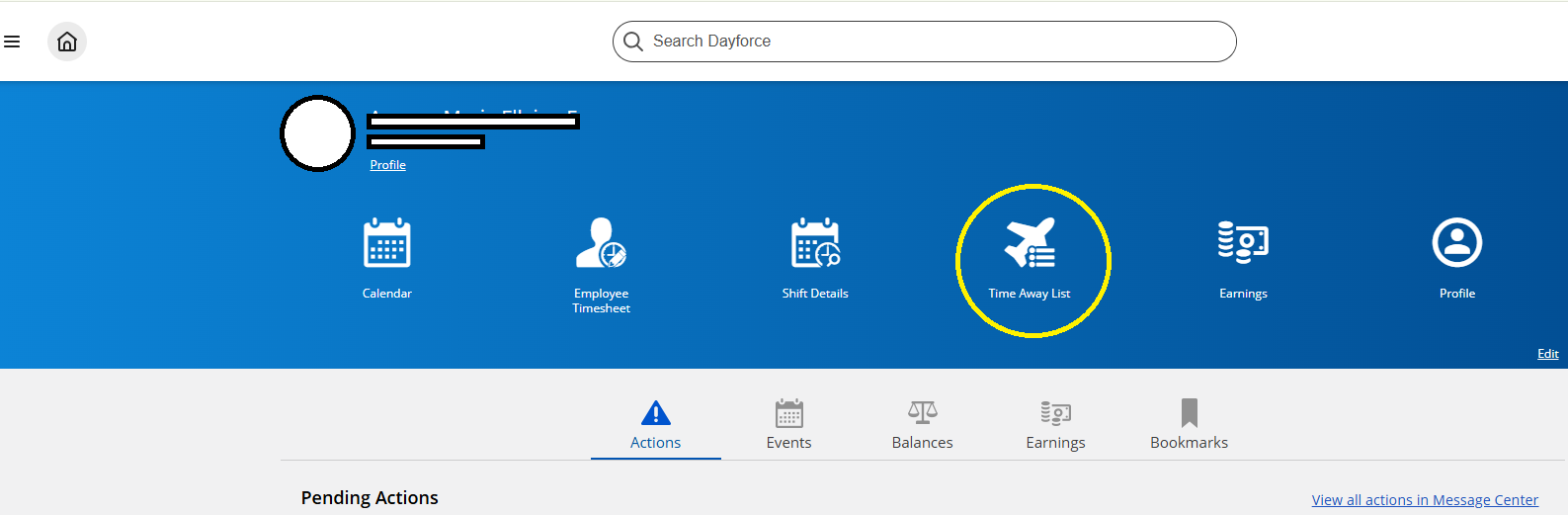Open the hamburger navigation menu
Screen dimensions: 1568x515
[x=12, y=42]
